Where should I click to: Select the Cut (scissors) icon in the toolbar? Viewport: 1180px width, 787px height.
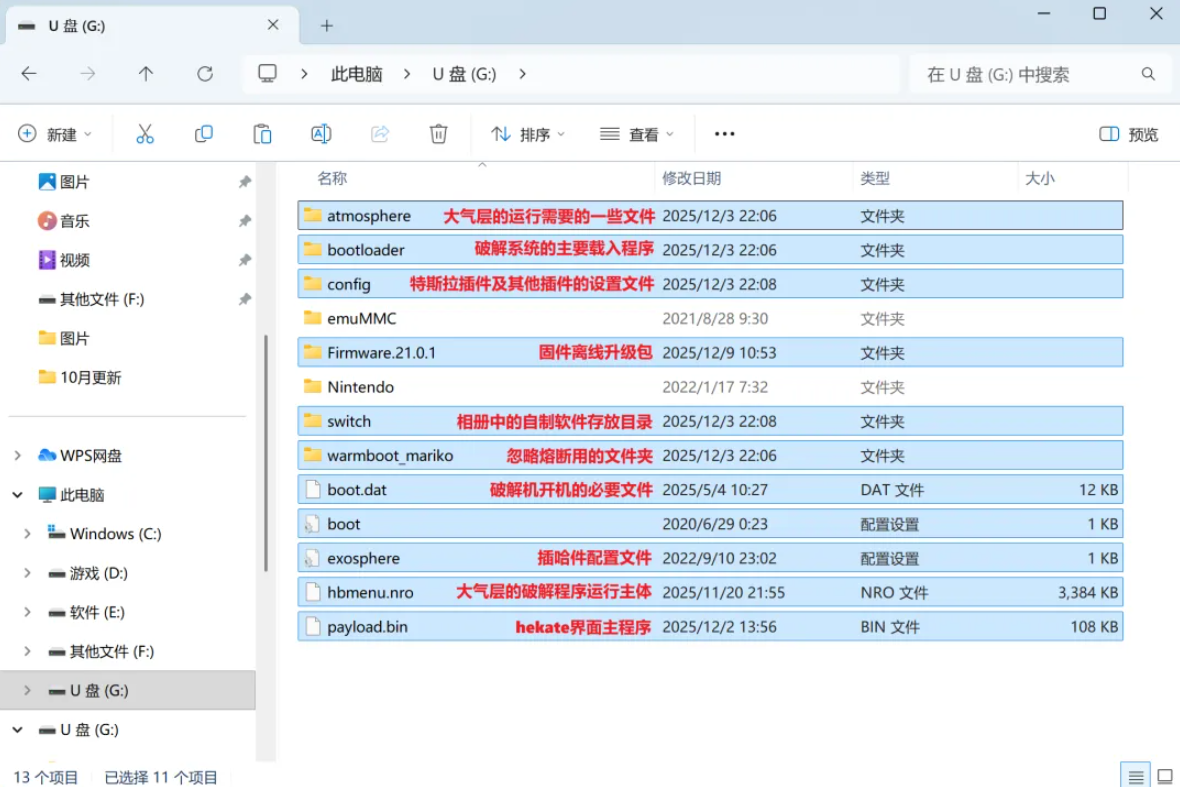pyautogui.click(x=145, y=133)
